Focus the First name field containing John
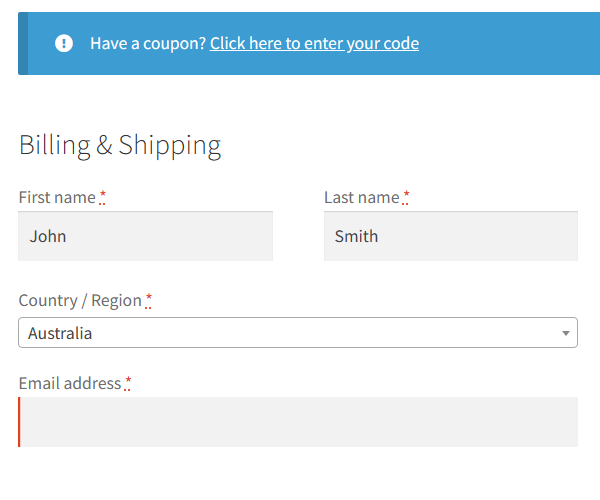The width and height of the screenshot is (600, 500). pos(145,236)
